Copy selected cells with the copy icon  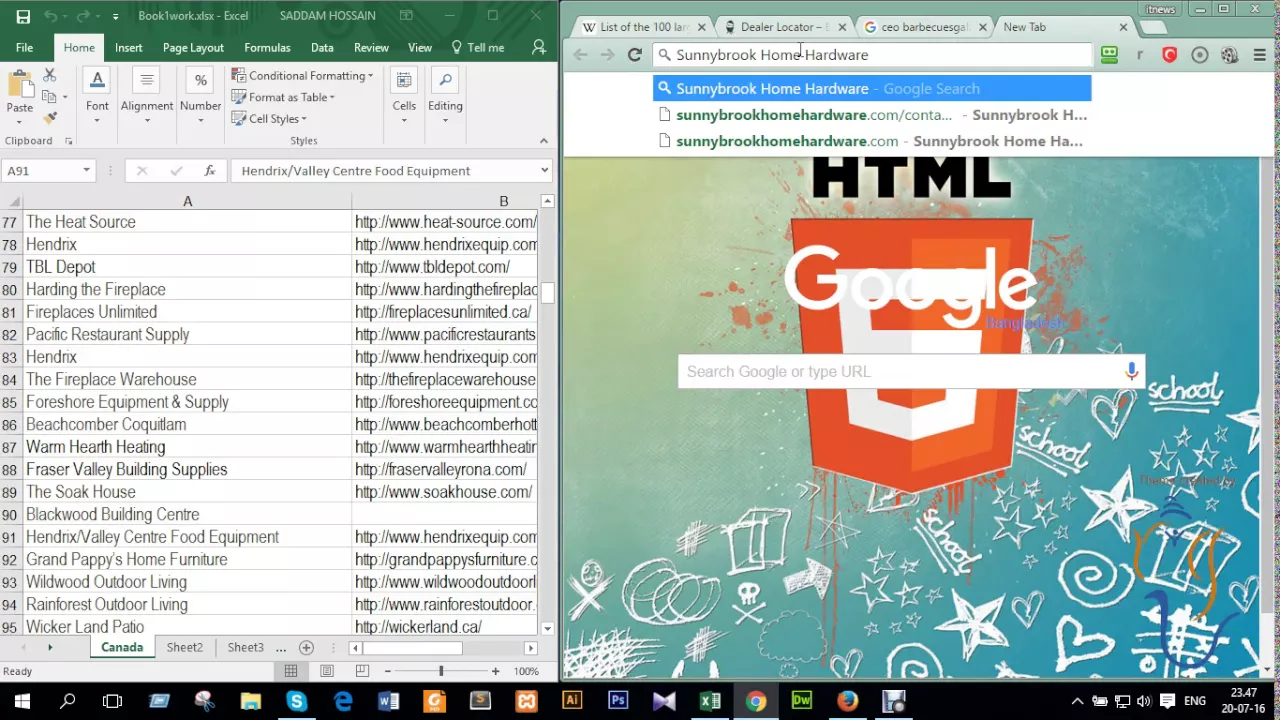(x=49, y=97)
